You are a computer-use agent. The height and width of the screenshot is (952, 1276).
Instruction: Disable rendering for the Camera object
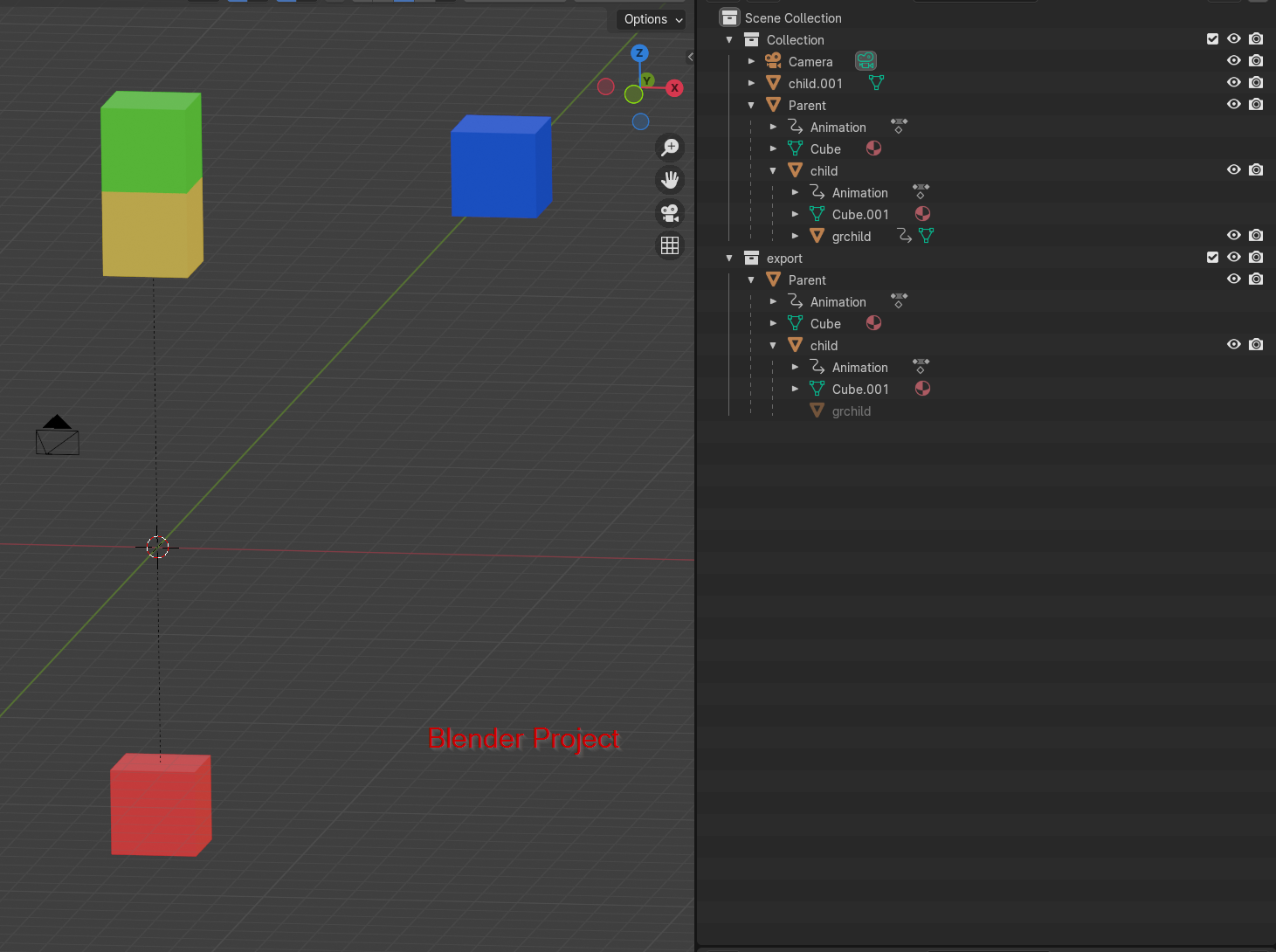coord(1256,61)
